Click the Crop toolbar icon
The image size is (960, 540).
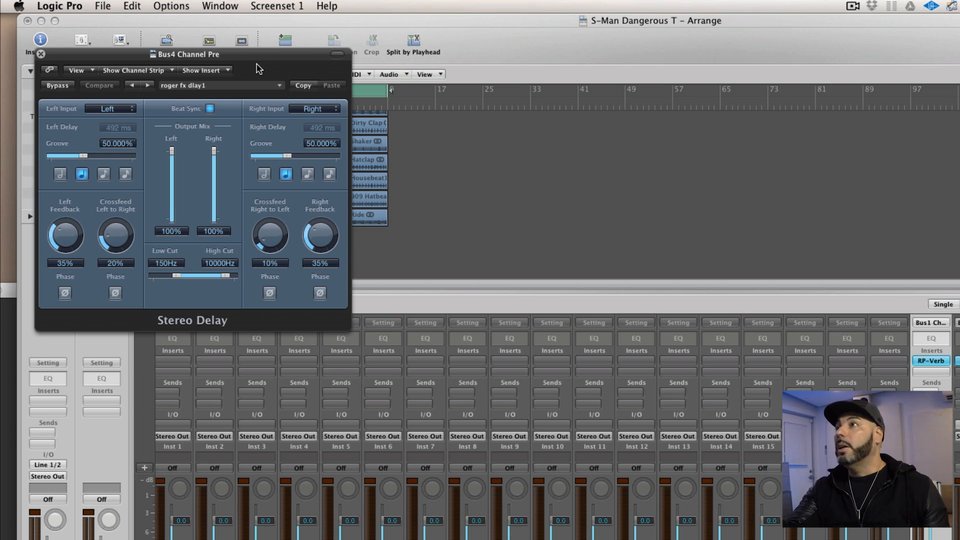click(372, 40)
